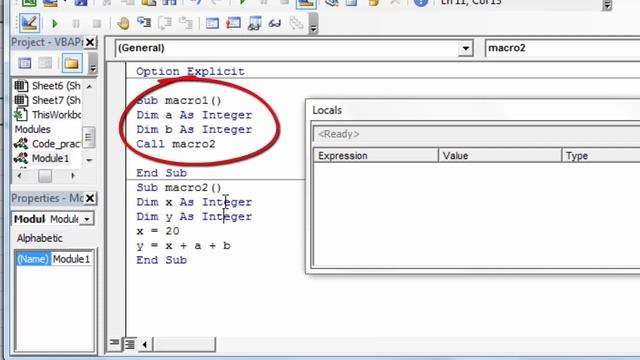Click the Call Stack icon
The image size is (640, 360).
[x=296, y=23]
